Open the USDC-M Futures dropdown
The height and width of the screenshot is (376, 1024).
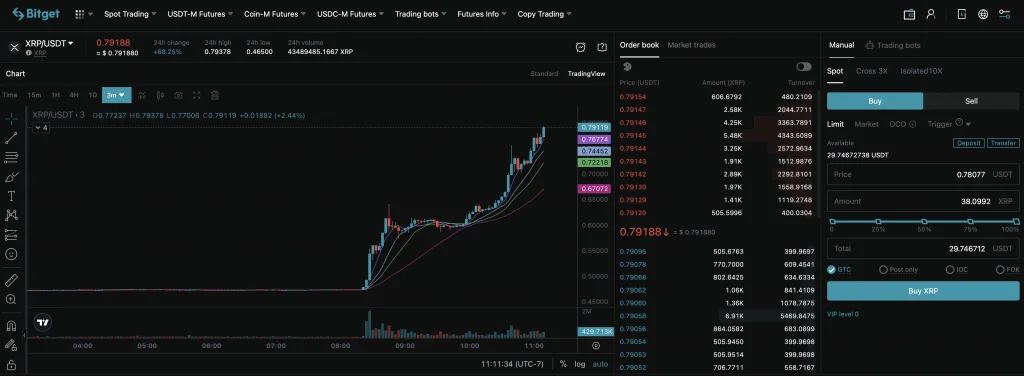pyautogui.click(x=350, y=14)
